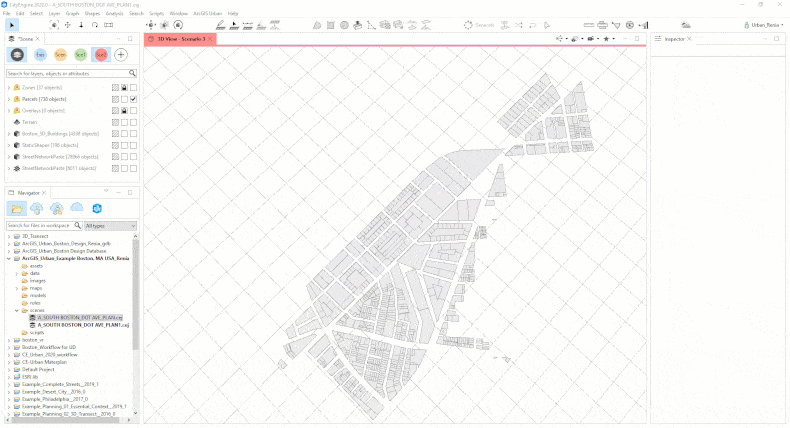
Task: Click the Generate models button
Action: click(x=479, y=25)
